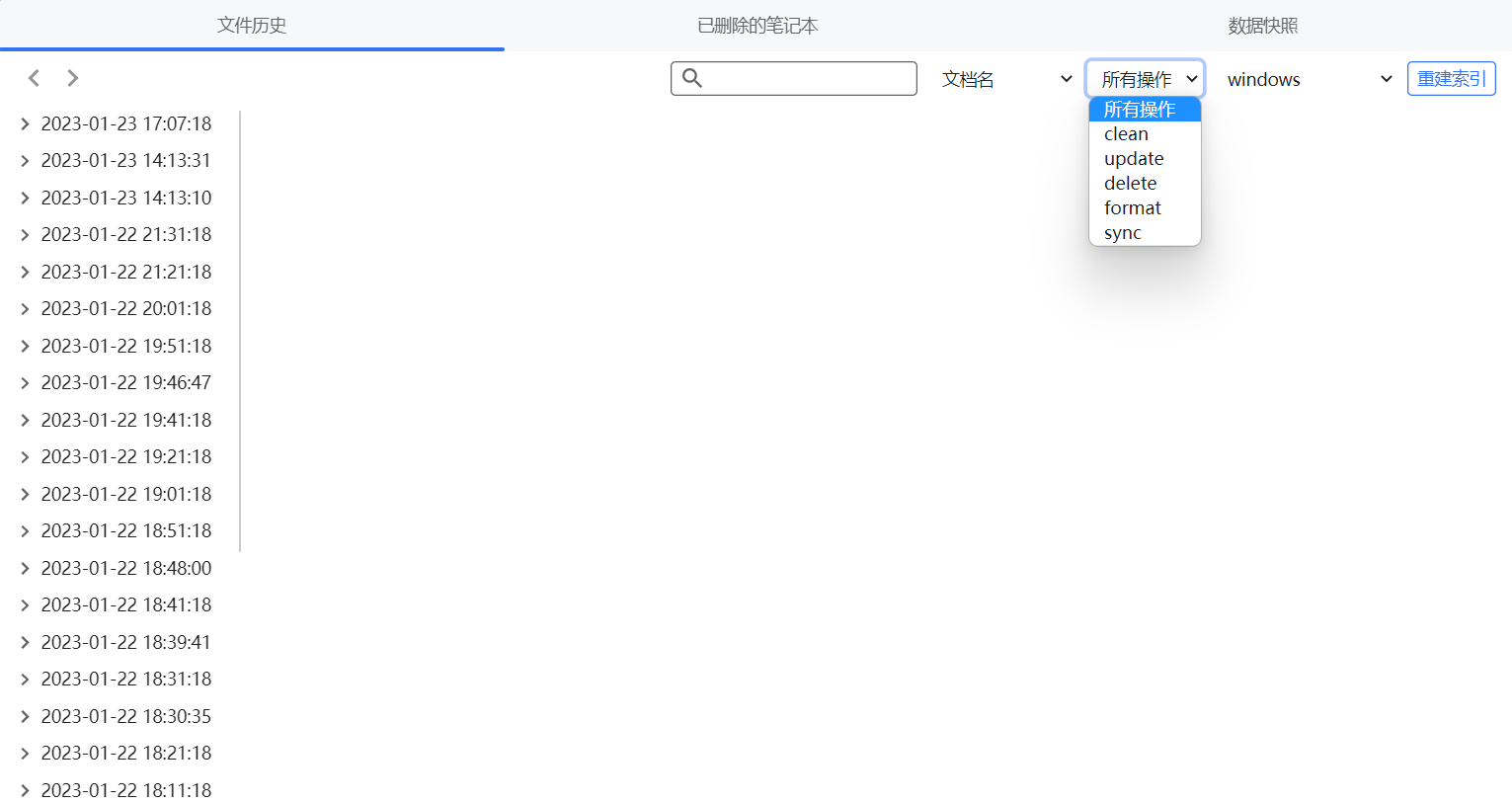Expand the 2023-01-23 14:13:31 history entry
The image size is (1512, 803).
pos(25,160)
